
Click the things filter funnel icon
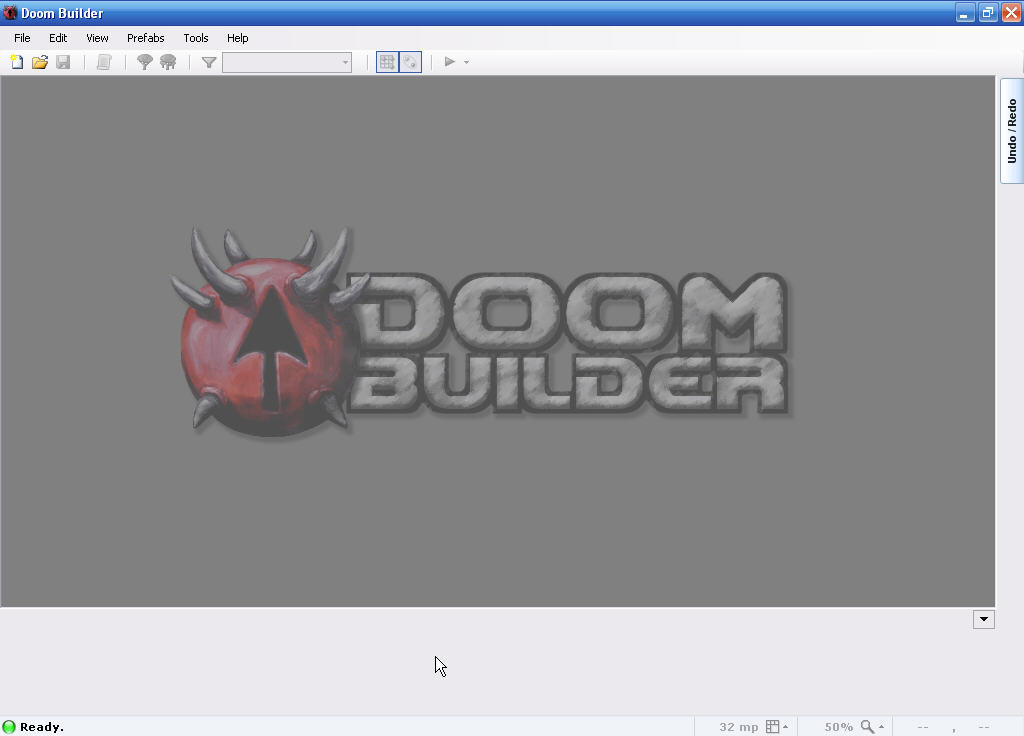(209, 62)
